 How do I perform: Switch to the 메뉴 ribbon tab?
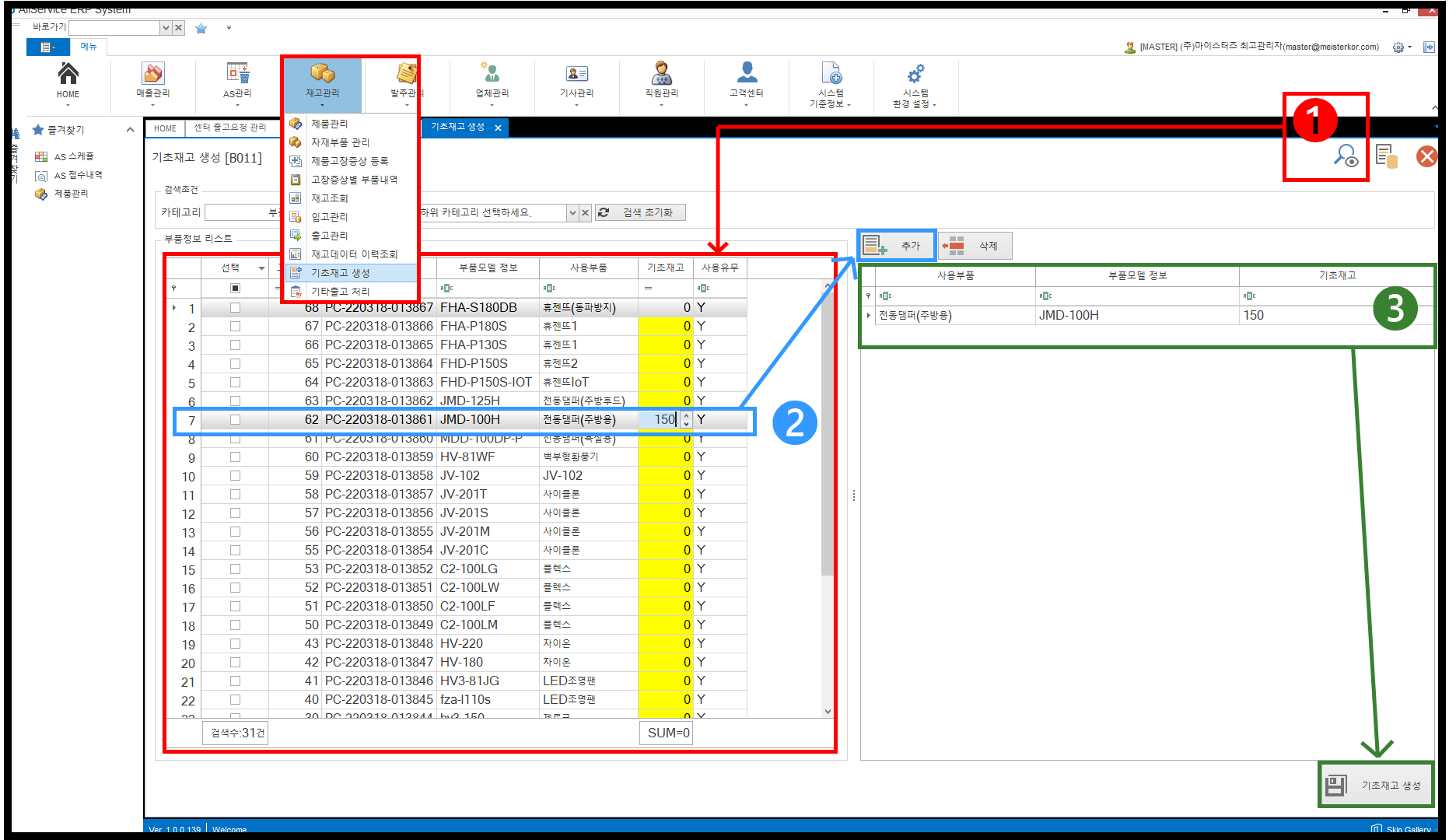89,47
